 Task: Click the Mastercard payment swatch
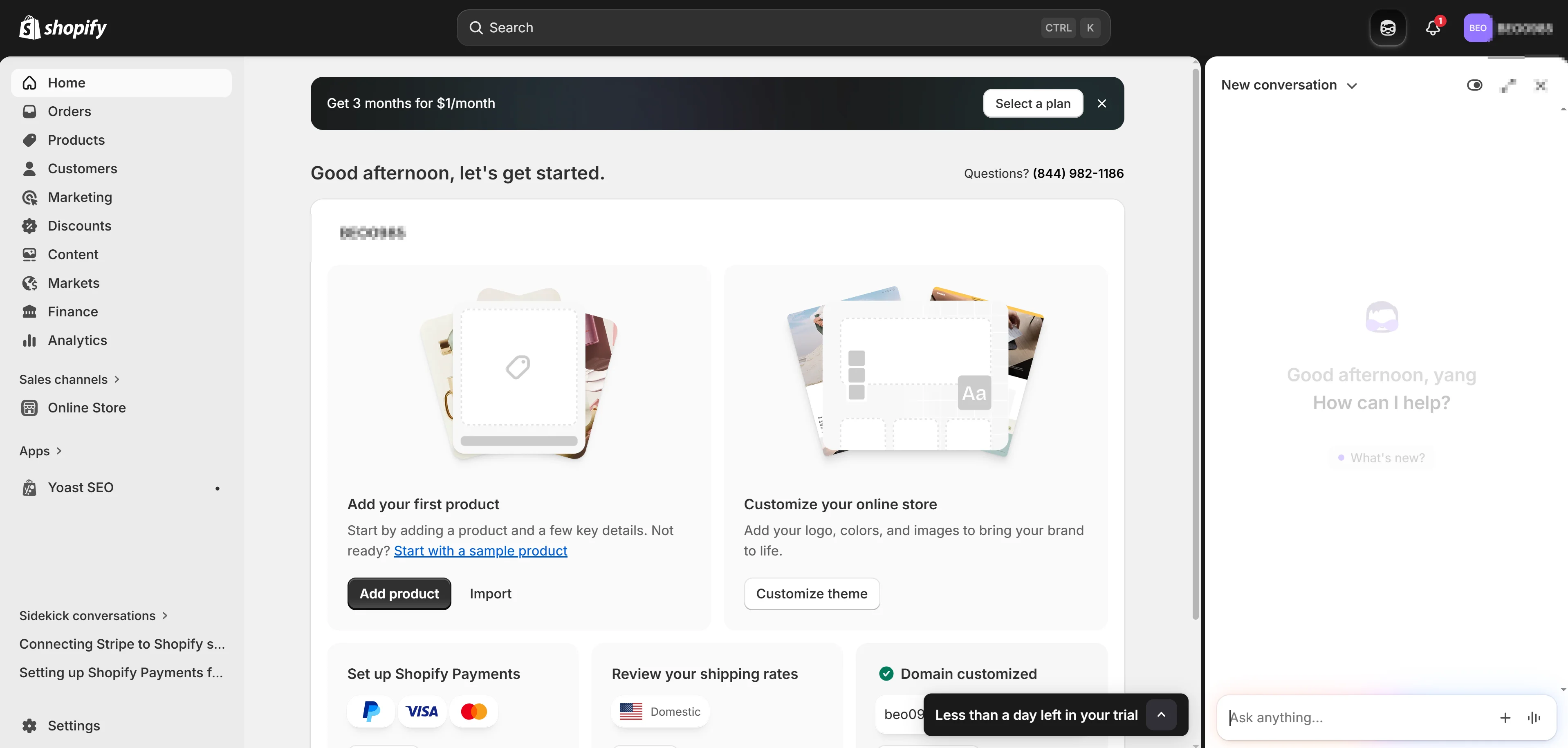click(x=474, y=711)
